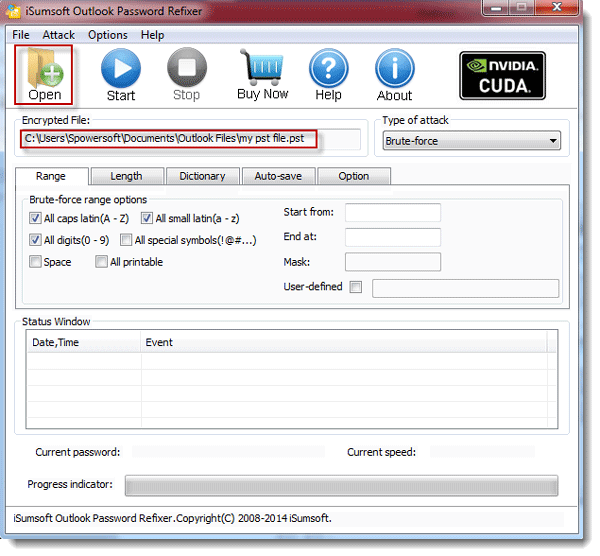This screenshot has width=600, height=556.
Task: Click the Mask input field
Action: point(393,262)
